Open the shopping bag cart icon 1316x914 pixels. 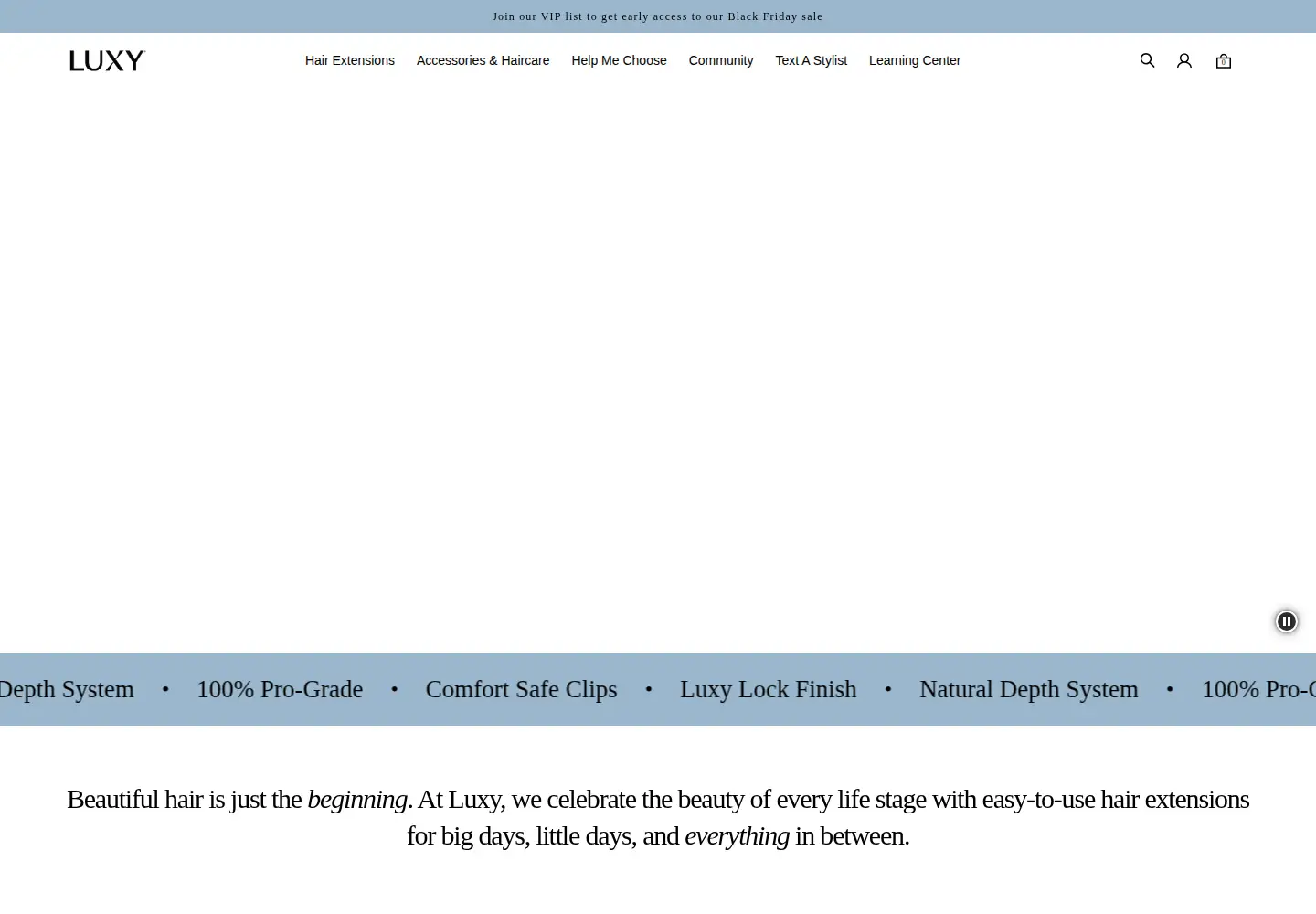pos(1224,61)
